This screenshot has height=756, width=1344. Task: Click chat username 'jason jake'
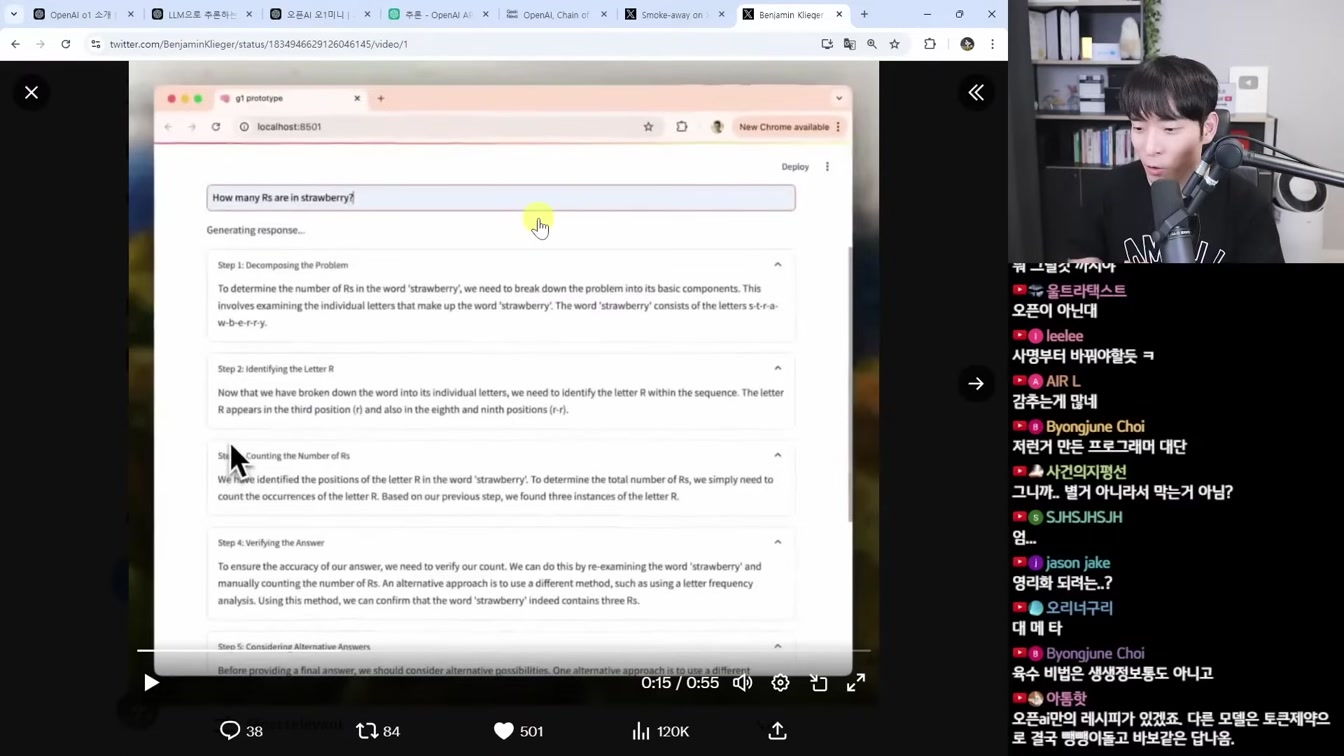1078,563
